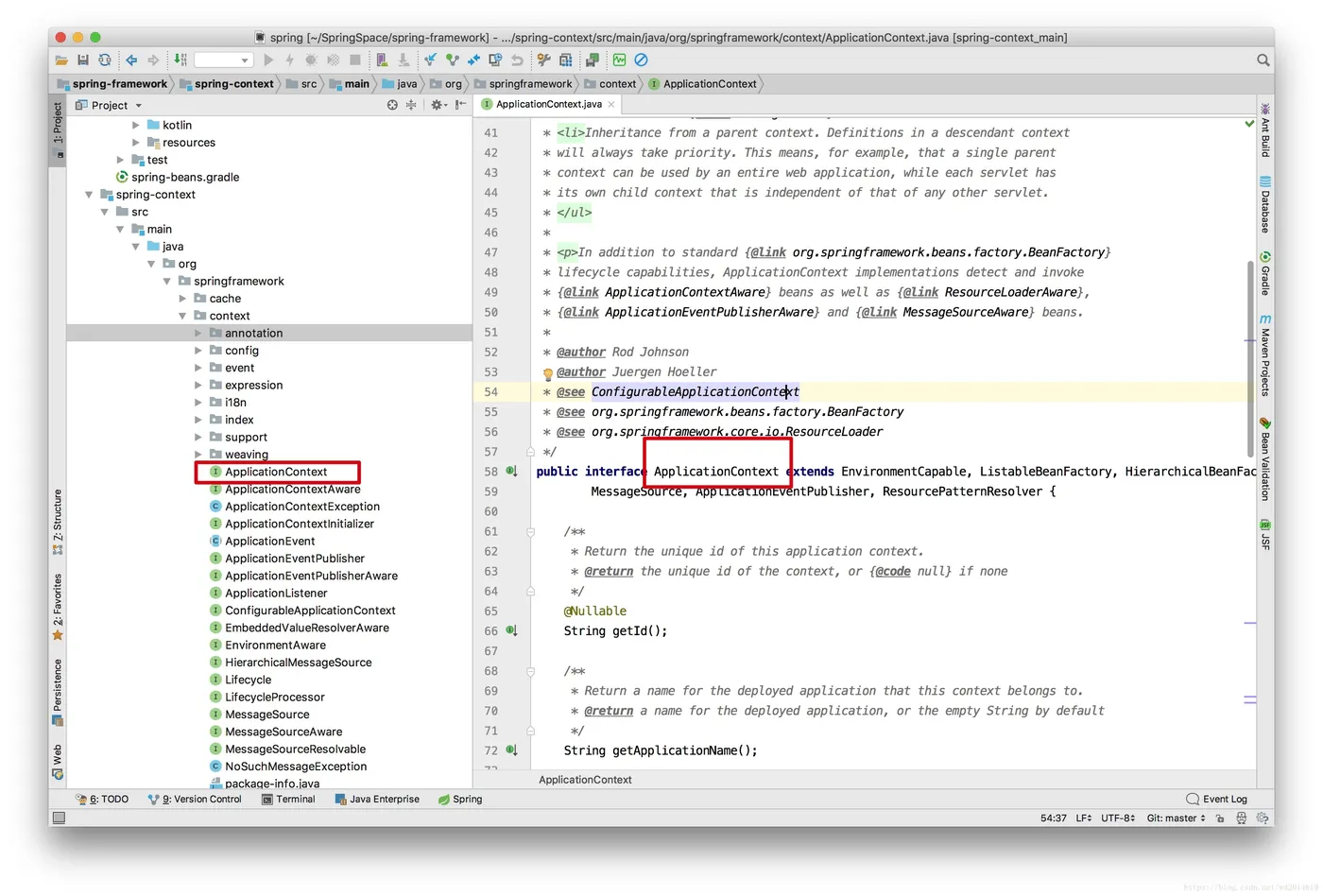Click the Stop square icon

(355, 60)
